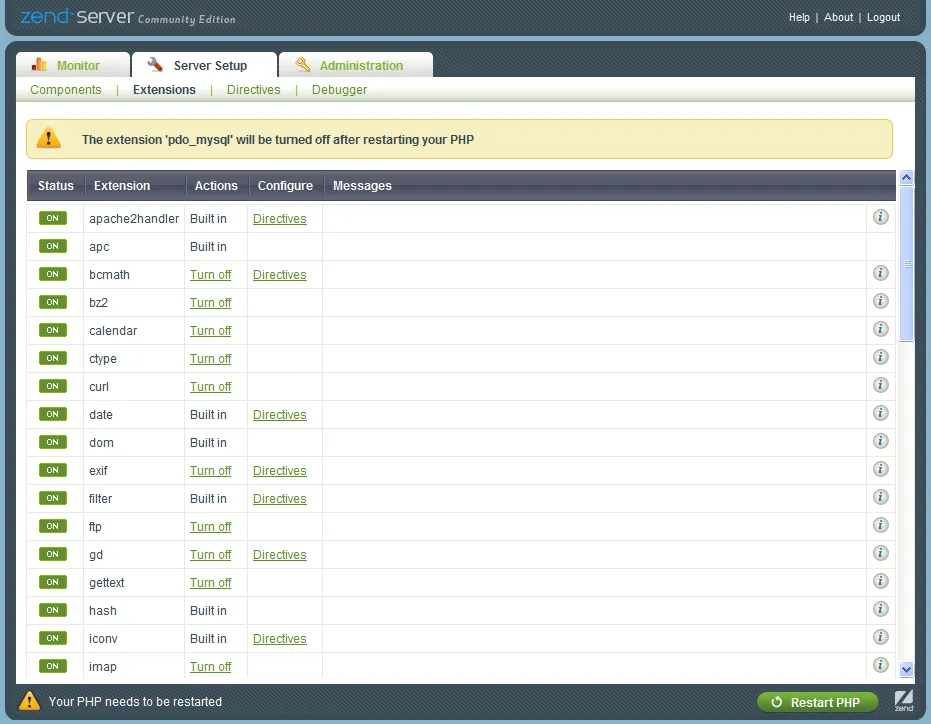This screenshot has width=931, height=724.
Task: Turn off the bcmath extension
Action: (210, 274)
